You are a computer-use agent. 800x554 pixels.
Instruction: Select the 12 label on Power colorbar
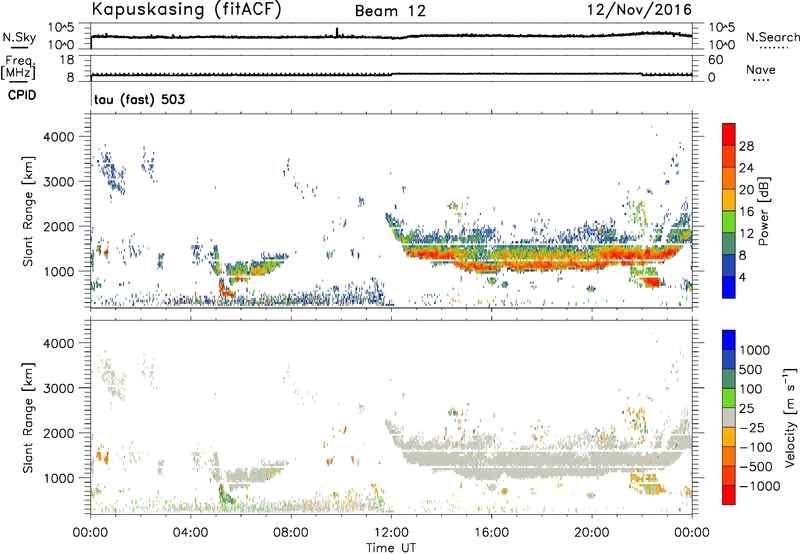(746, 234)
